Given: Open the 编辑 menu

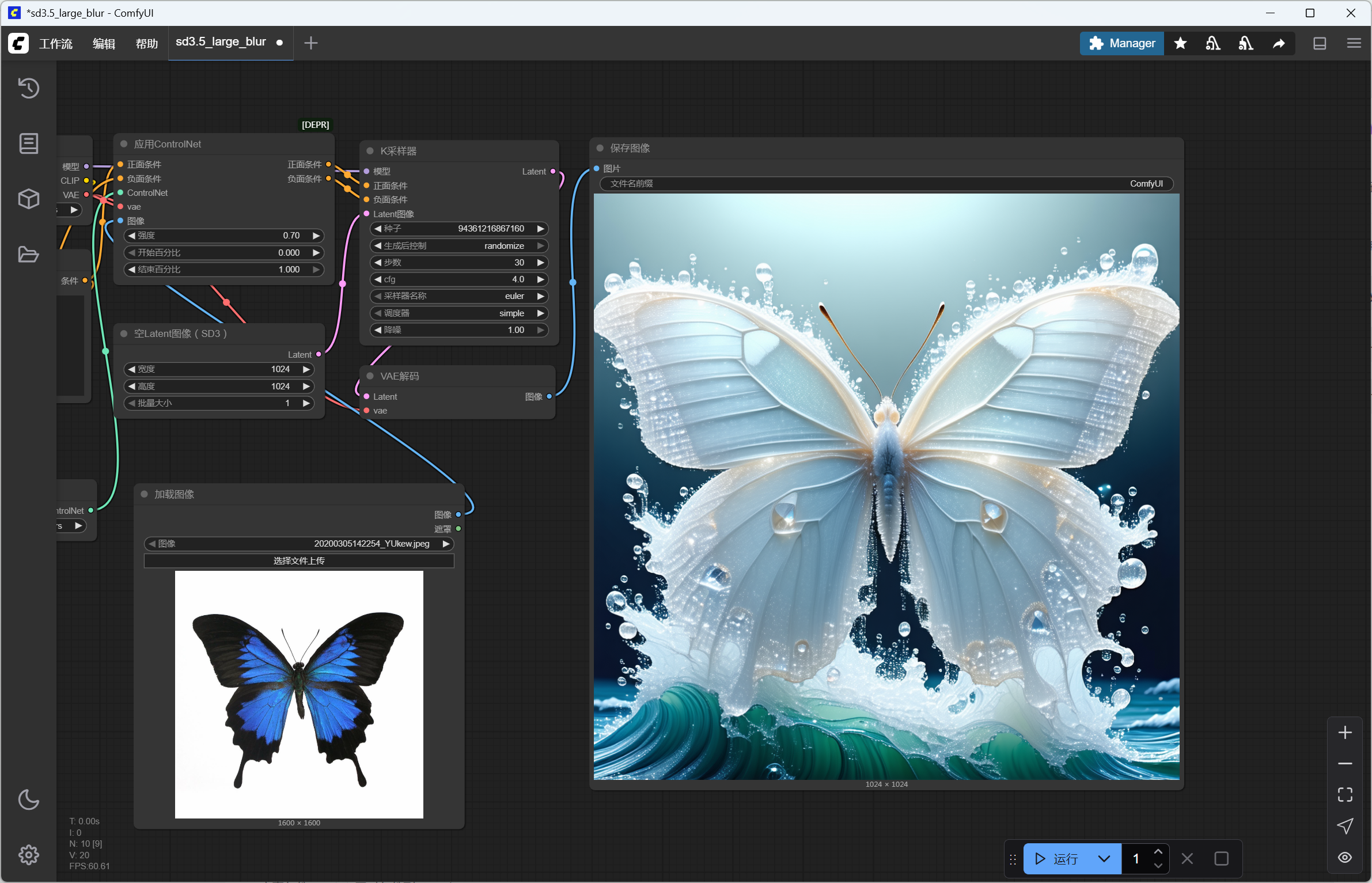Looking at the screenshot, I should tap(104, 44).
